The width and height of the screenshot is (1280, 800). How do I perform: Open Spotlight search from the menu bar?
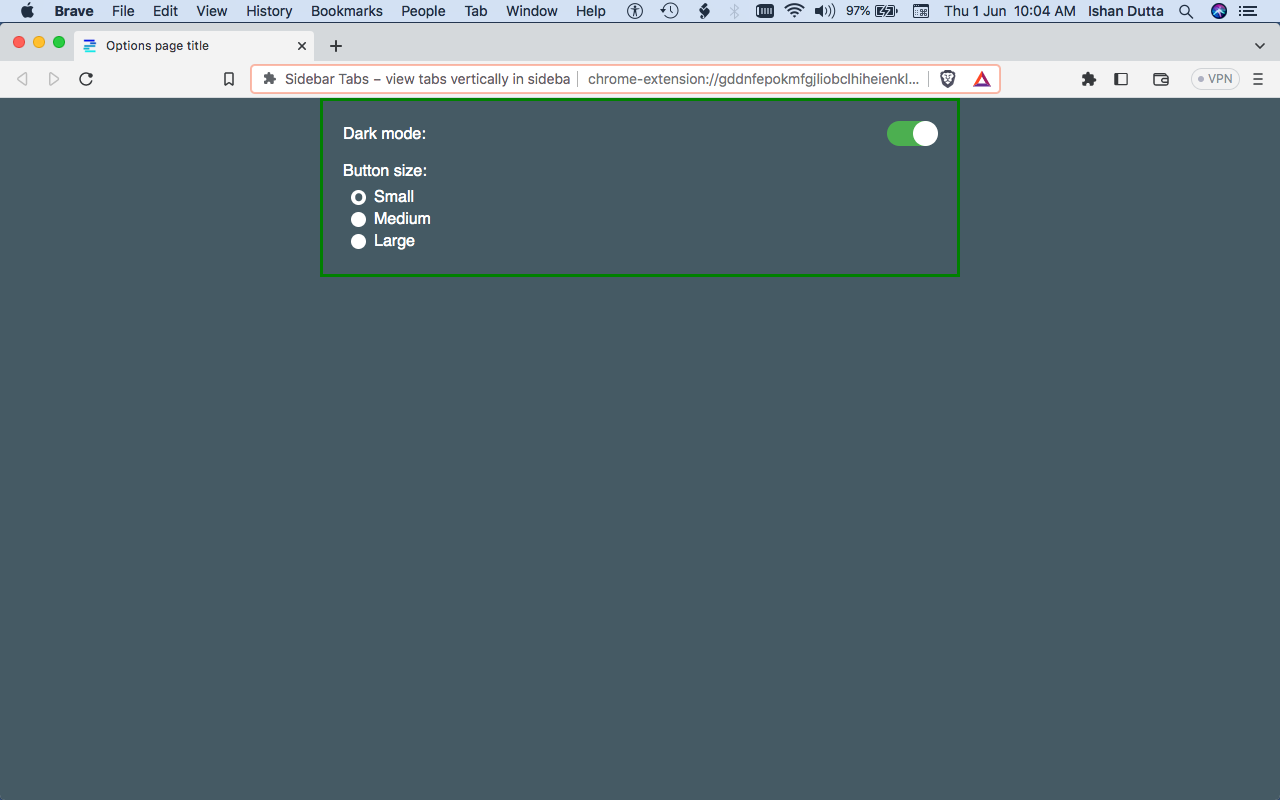[x=1185, y=11]
